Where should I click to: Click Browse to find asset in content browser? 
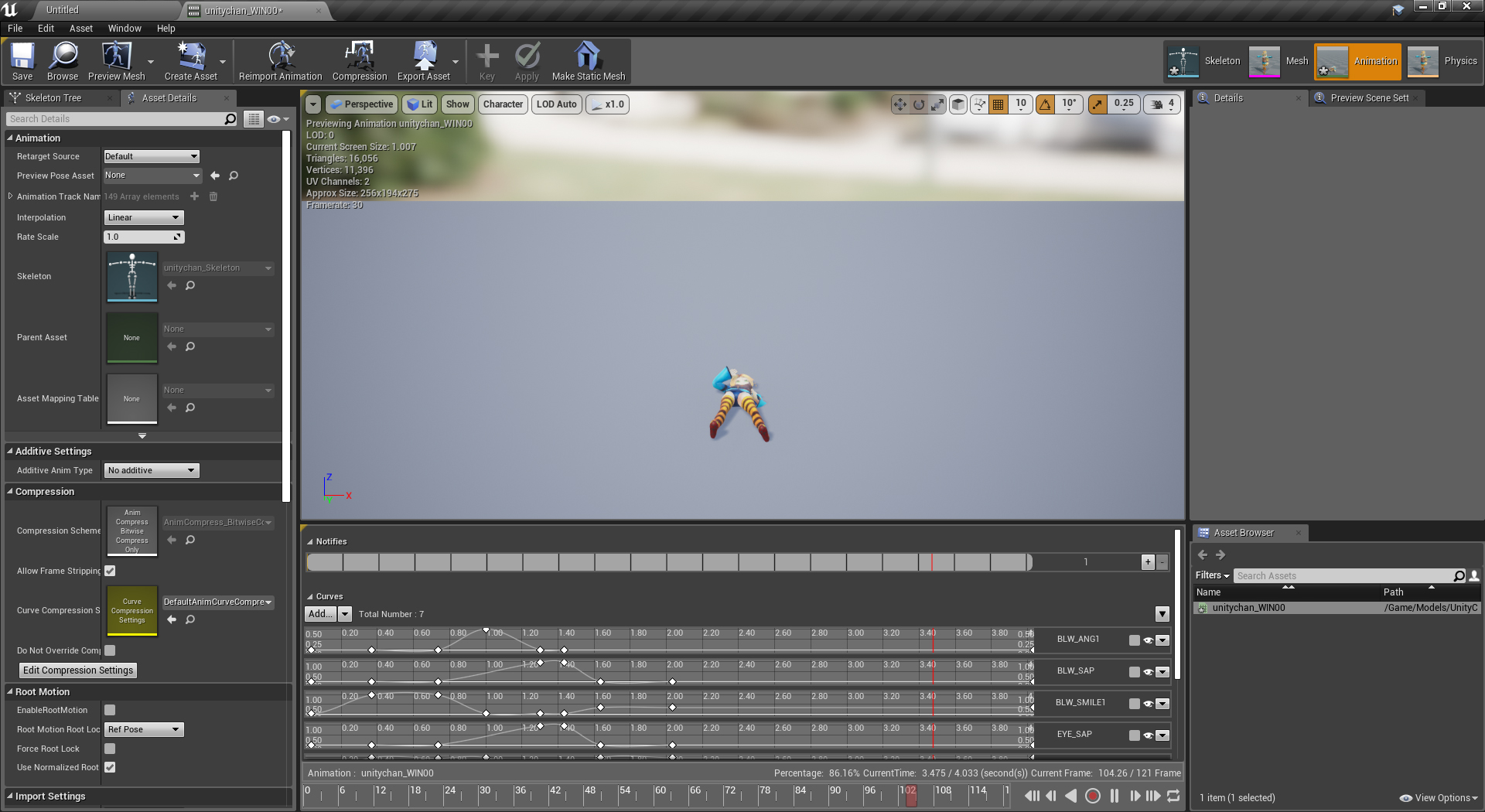click(63, 61)
